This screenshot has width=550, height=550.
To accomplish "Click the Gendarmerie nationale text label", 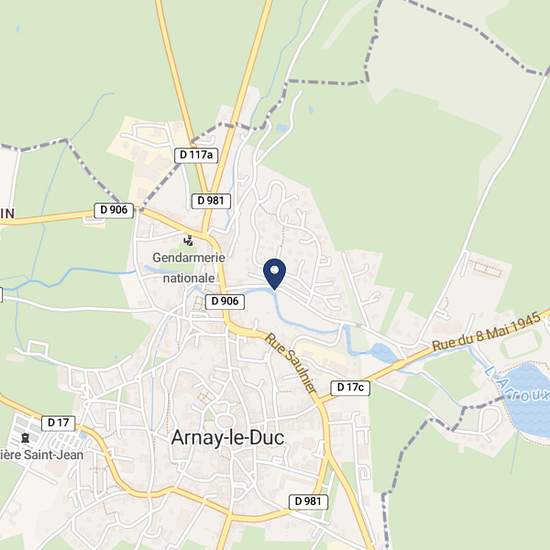I will point(189,268).
